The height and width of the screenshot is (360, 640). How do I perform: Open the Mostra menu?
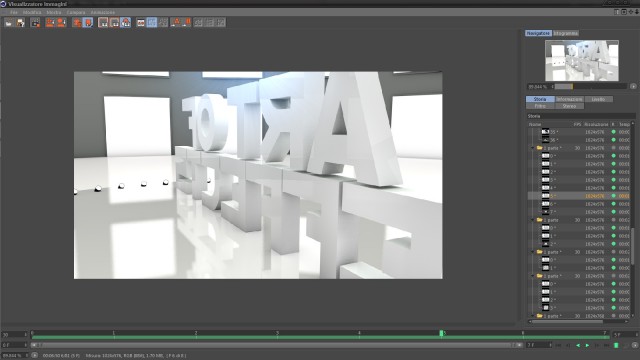coord(53,13)
